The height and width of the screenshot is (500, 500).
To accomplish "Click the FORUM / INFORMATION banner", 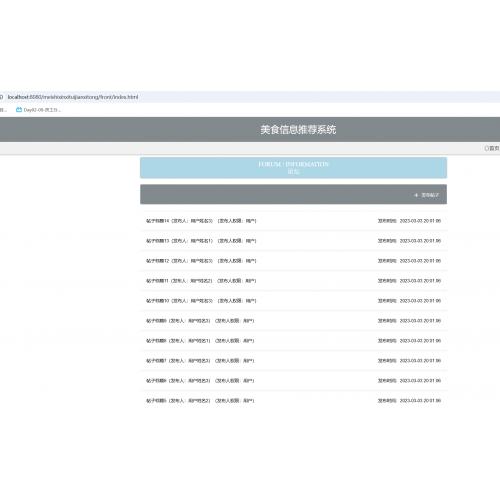I will 293,168.
